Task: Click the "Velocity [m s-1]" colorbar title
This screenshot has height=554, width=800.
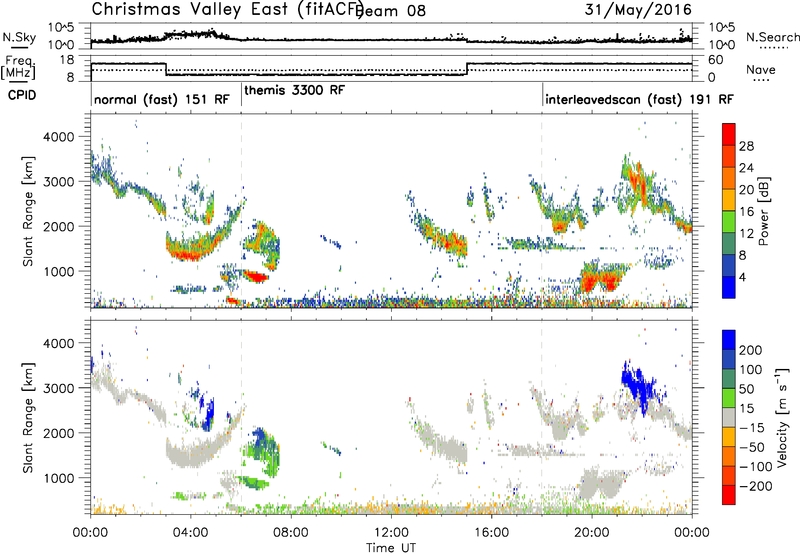Action: tap(782, 418)
